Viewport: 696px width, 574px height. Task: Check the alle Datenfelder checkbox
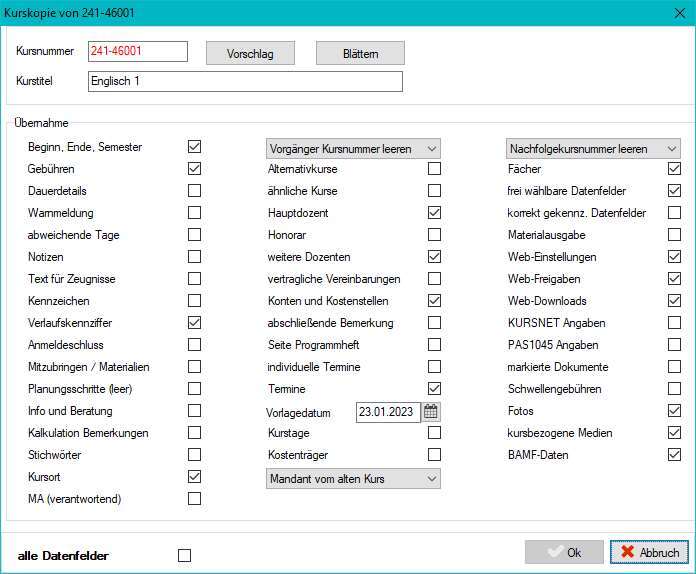pyautogui.click(x=185, y=555)
